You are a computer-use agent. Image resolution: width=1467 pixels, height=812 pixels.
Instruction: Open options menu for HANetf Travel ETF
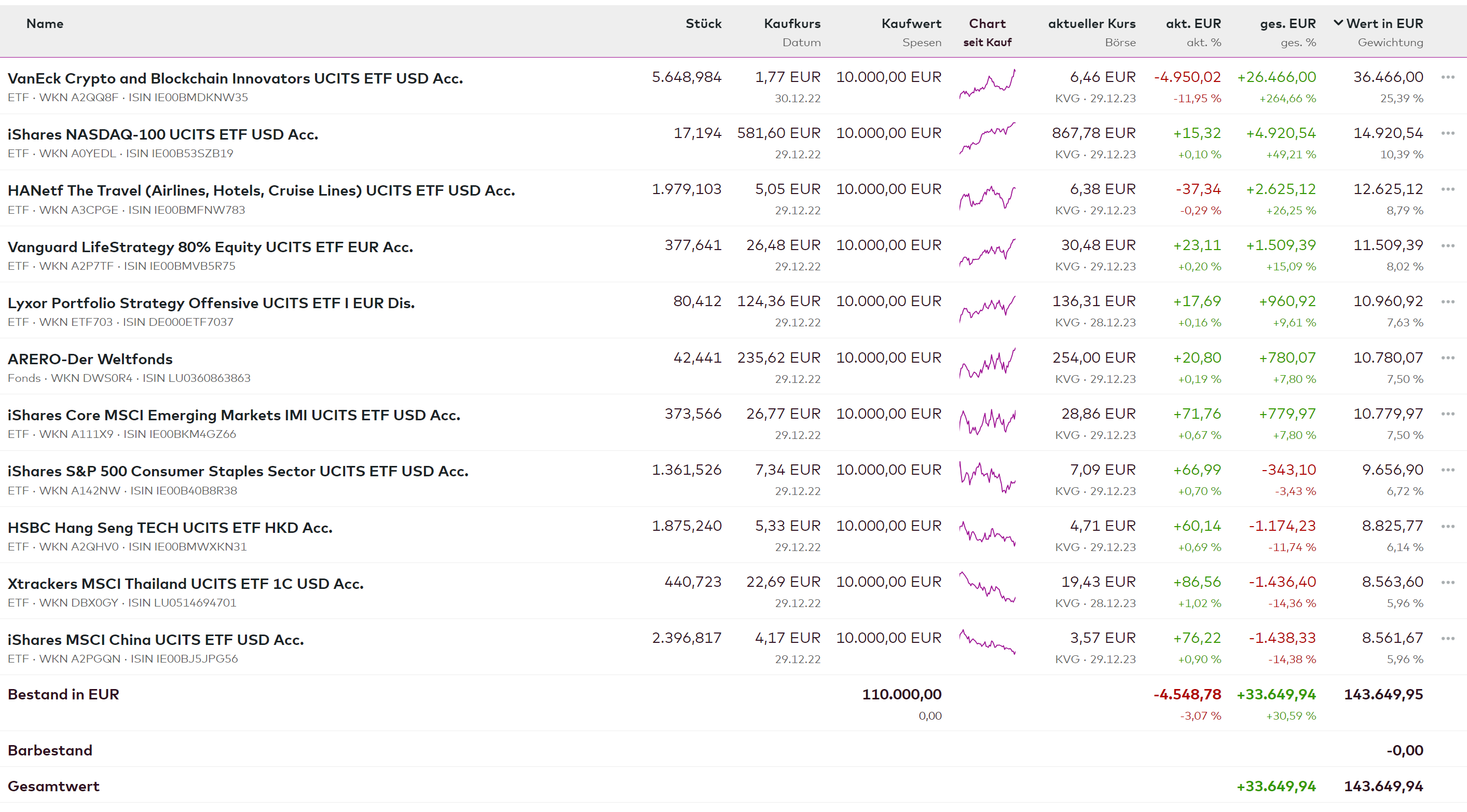[1447, 189]
